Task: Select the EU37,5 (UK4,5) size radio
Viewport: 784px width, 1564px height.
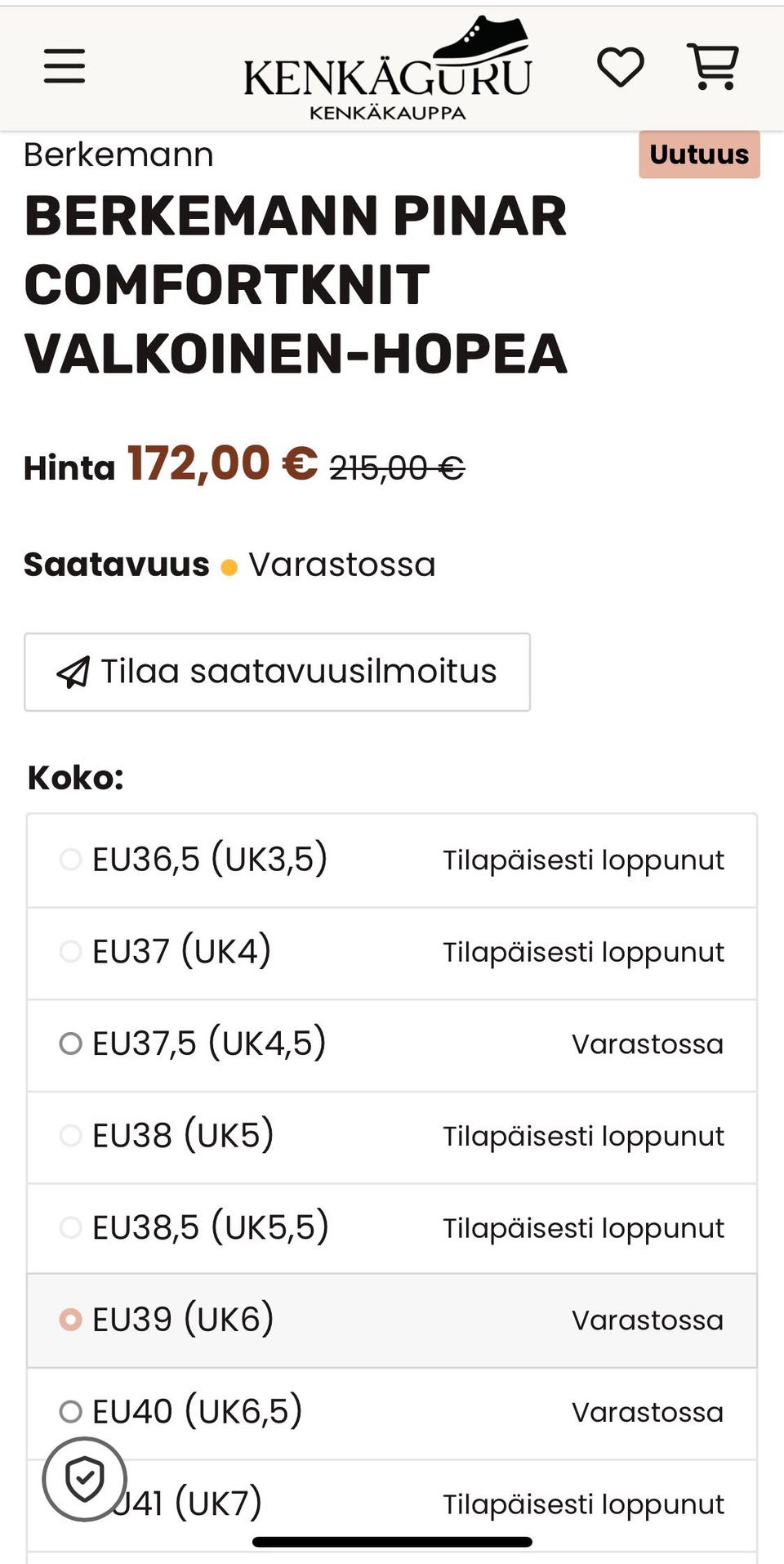Action: pos(71,1043)
